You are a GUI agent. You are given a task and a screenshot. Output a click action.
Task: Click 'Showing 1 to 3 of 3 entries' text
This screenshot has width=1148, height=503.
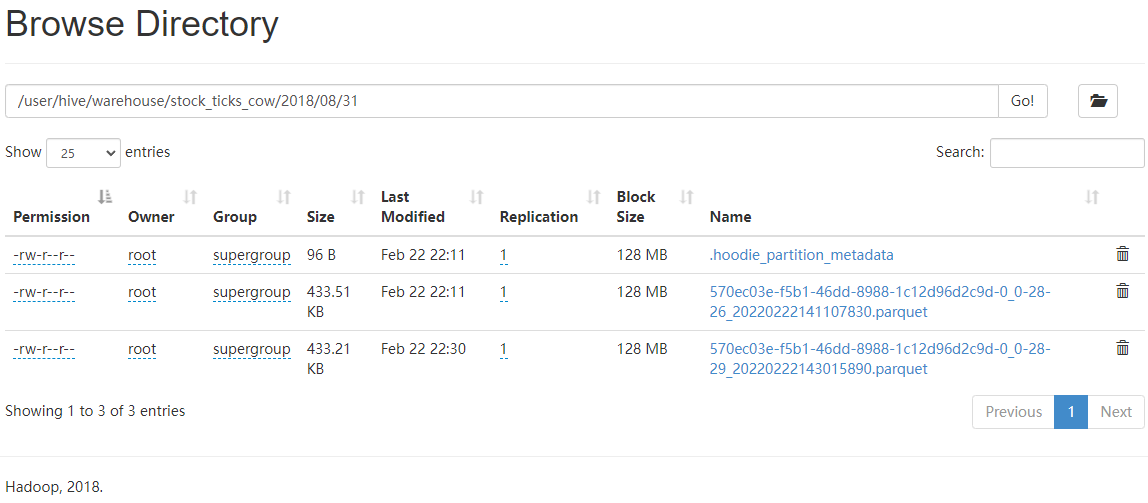tap(95, 411)
